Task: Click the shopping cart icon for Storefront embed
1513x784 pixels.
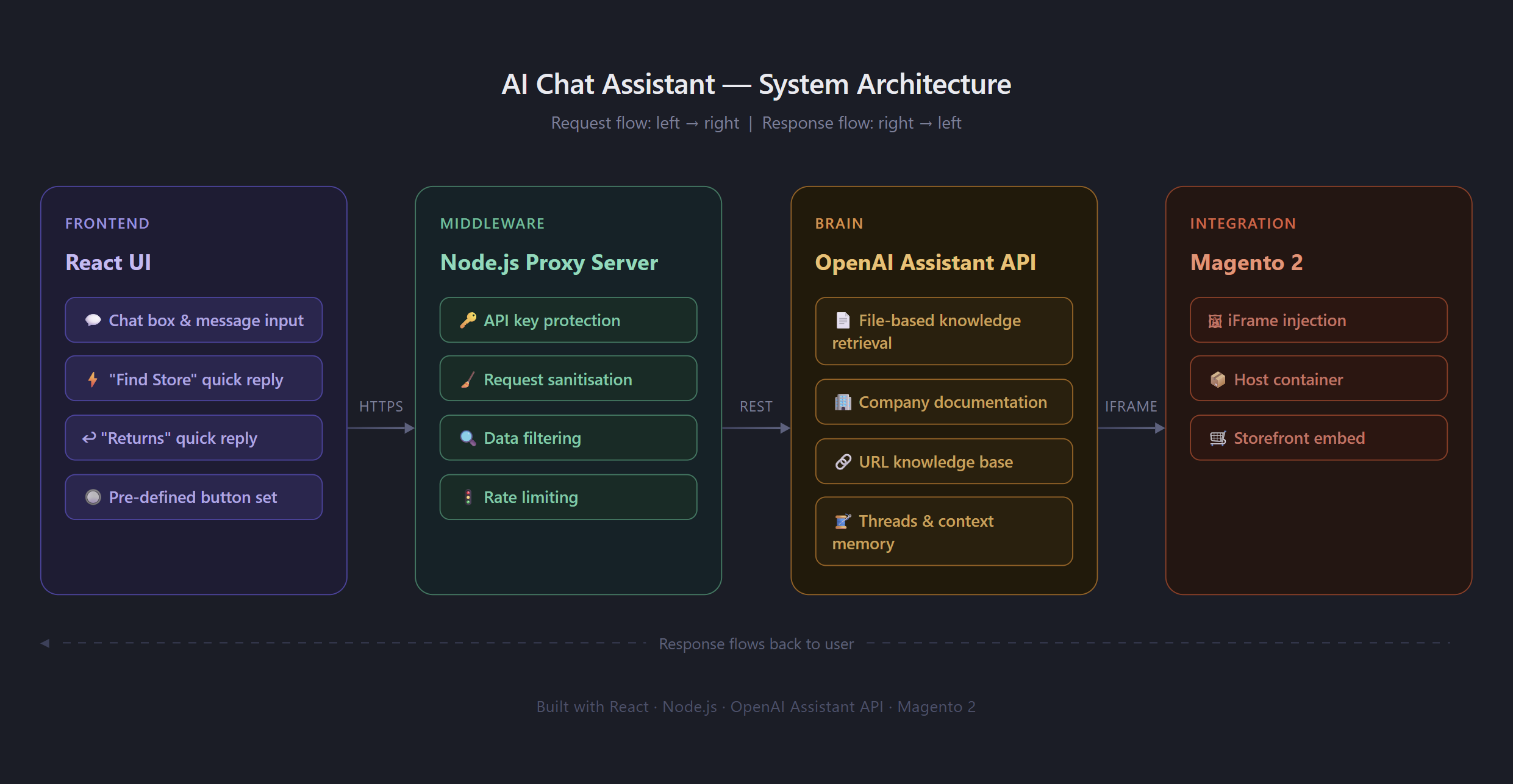Action: click(x=1218, y=438)
